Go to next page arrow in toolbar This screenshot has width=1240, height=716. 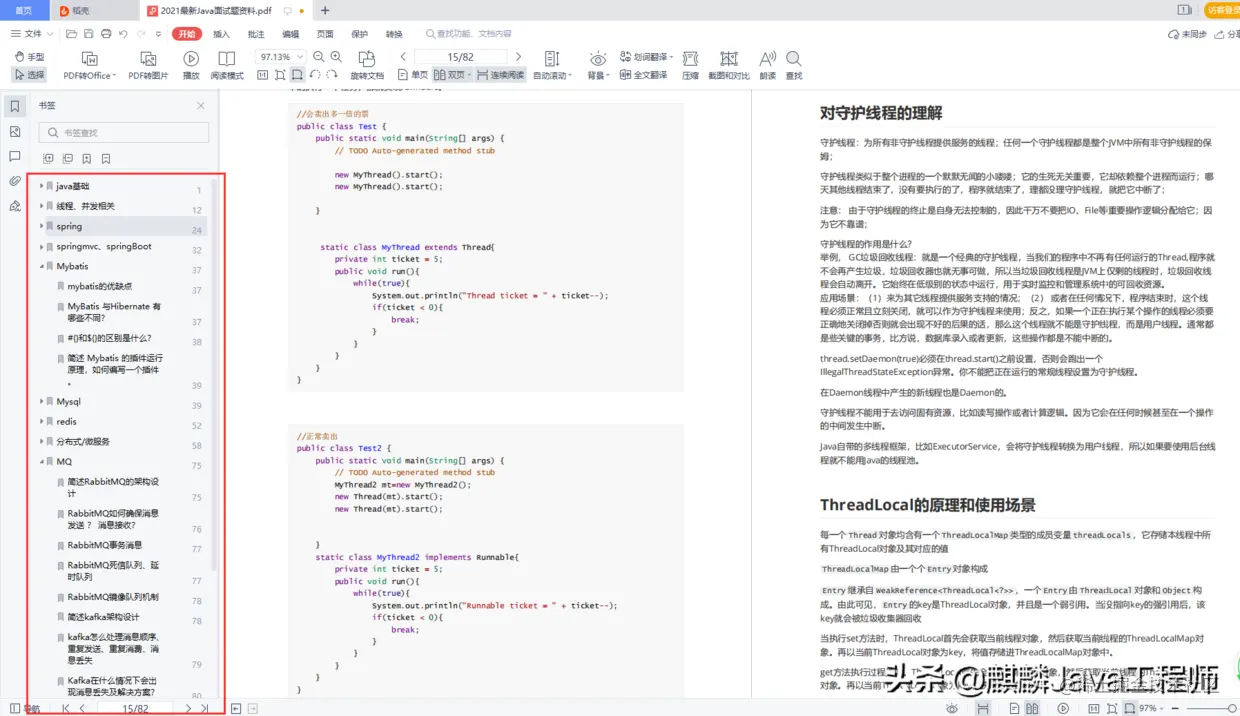[518, 57]
